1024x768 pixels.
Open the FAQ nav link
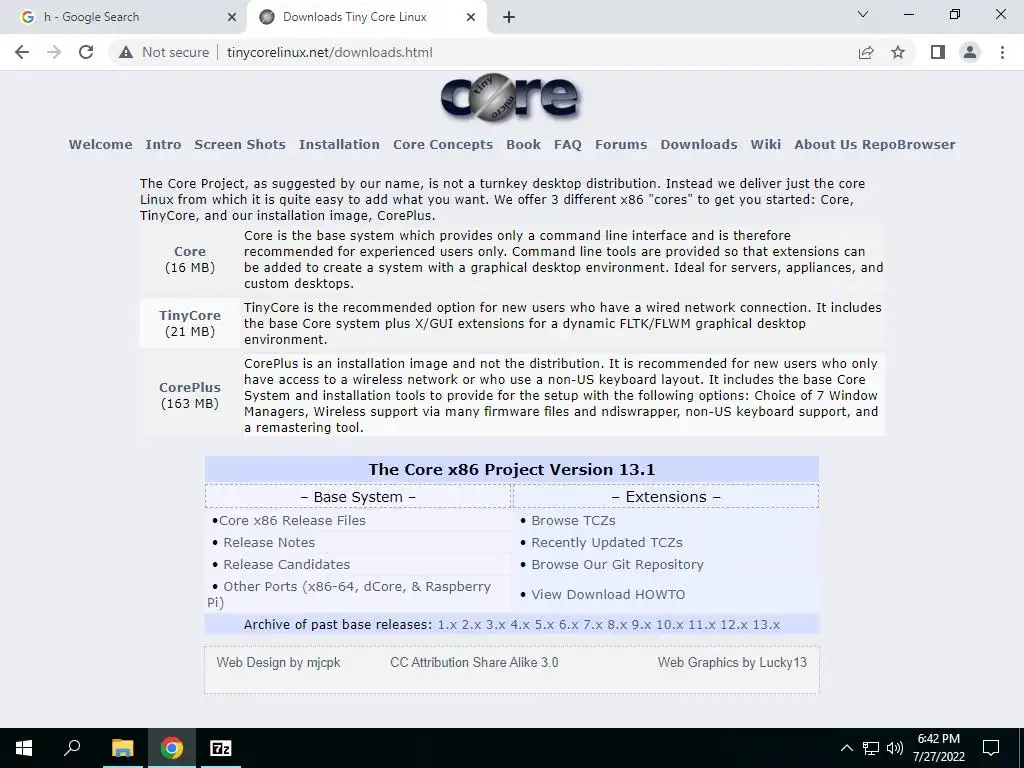(568, 144)
